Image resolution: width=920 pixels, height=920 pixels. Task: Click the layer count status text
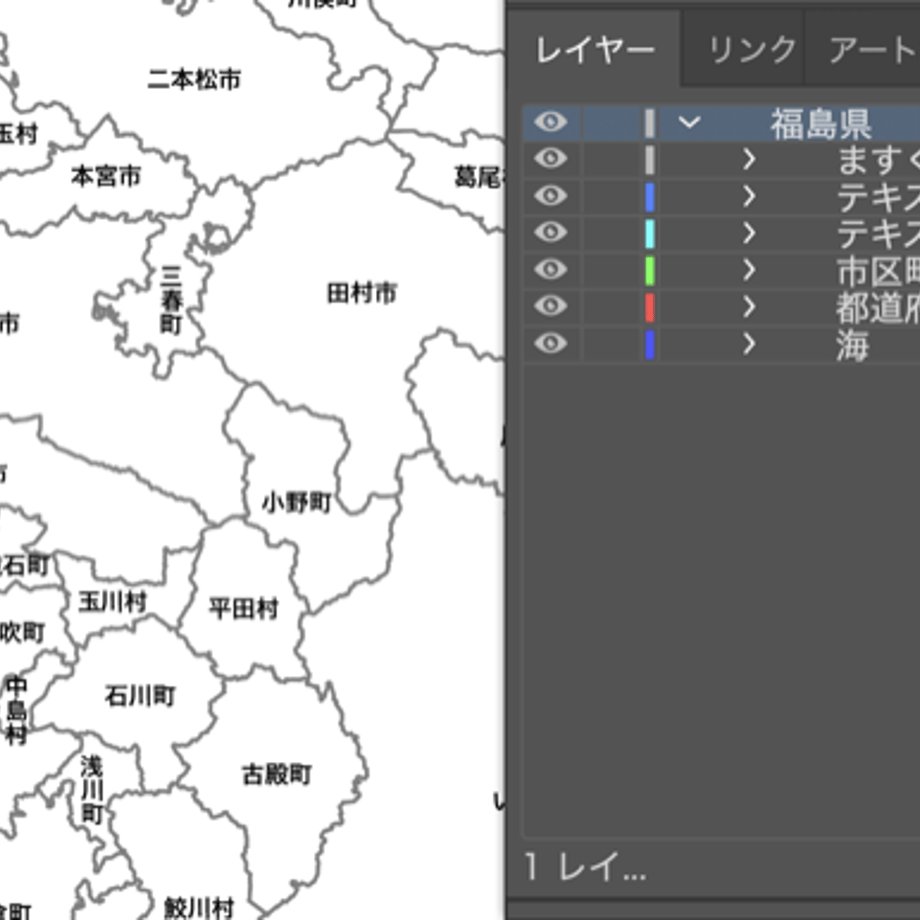[x=585, y=867]
